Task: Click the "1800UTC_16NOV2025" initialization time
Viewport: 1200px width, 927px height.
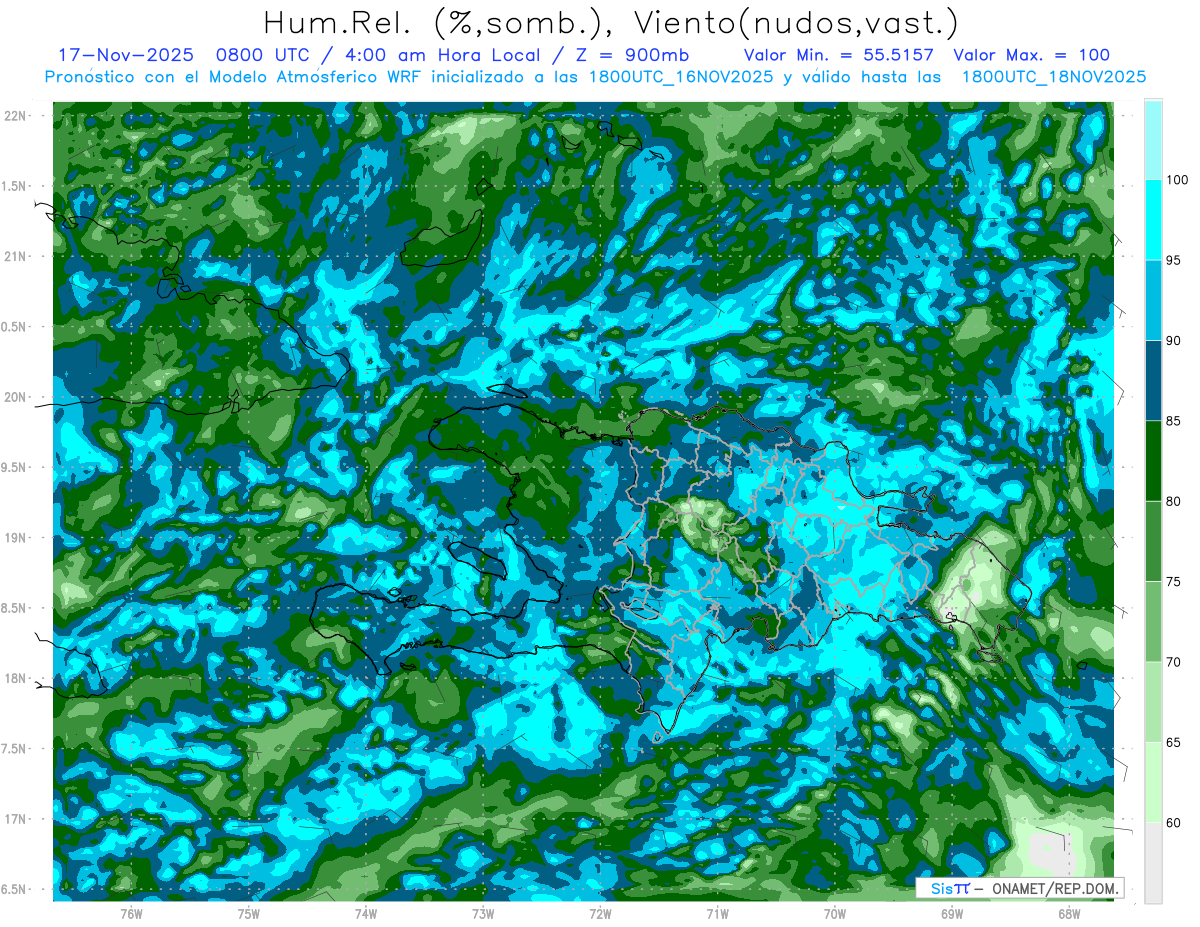Action: (680, 77)
